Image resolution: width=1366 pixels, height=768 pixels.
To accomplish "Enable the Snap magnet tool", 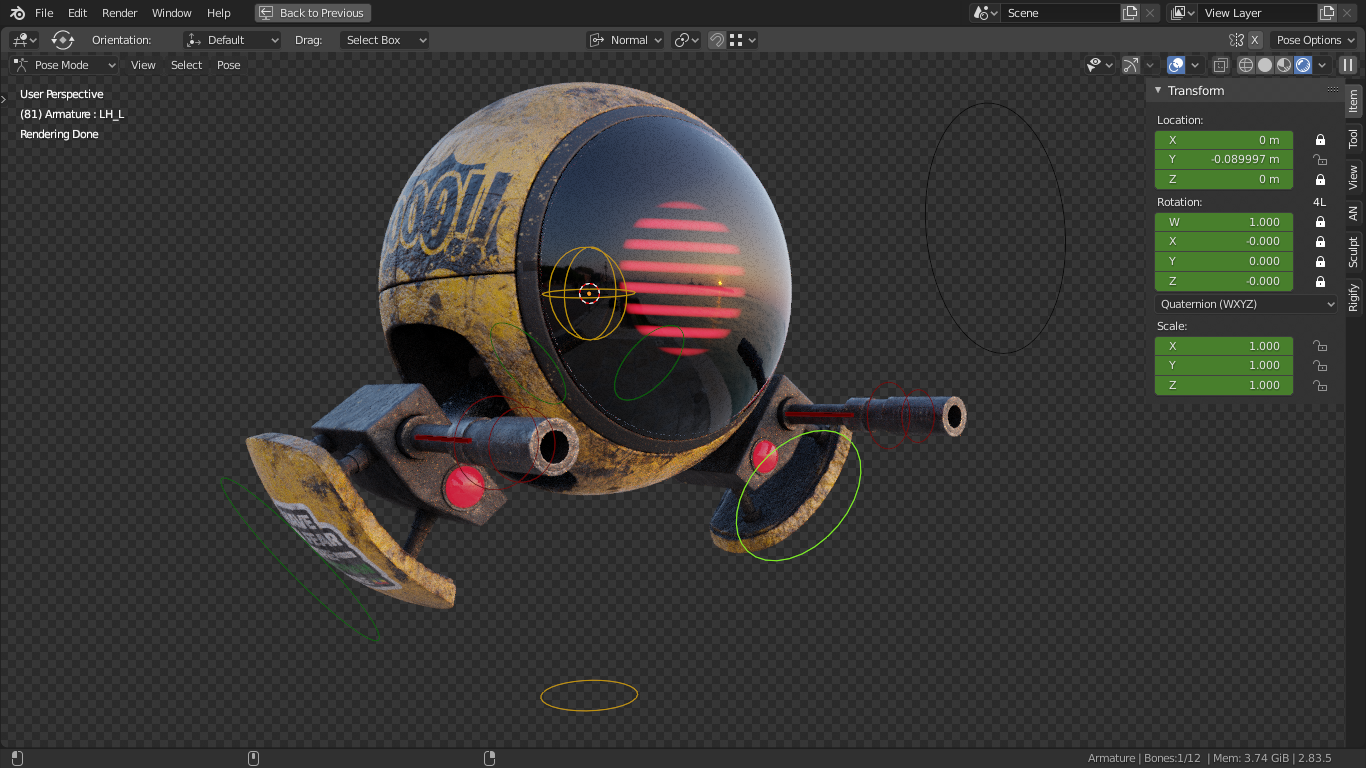I will [x=716, y=40].
